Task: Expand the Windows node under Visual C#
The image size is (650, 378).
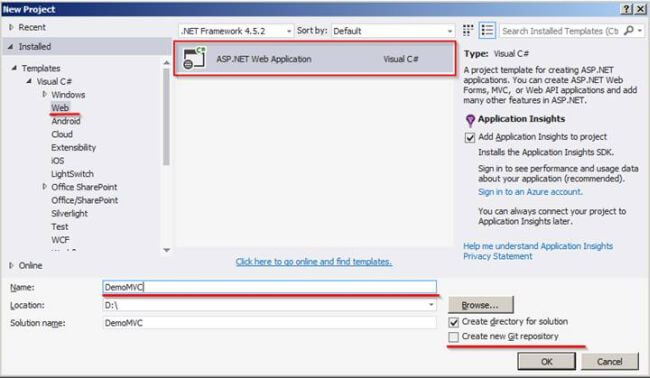Action: click(x=45, y=94)
